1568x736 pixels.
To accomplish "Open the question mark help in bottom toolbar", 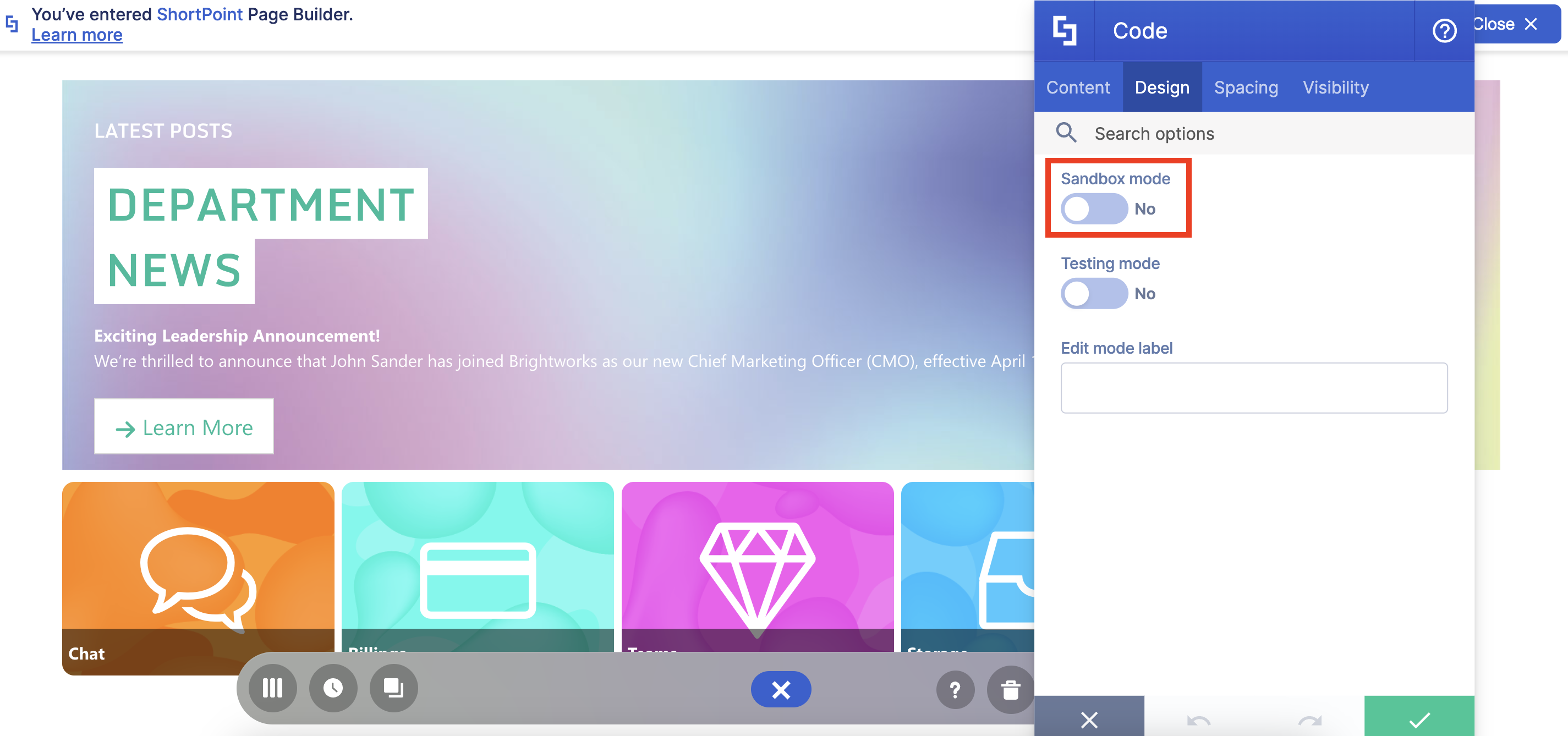I will coord(955,690).
